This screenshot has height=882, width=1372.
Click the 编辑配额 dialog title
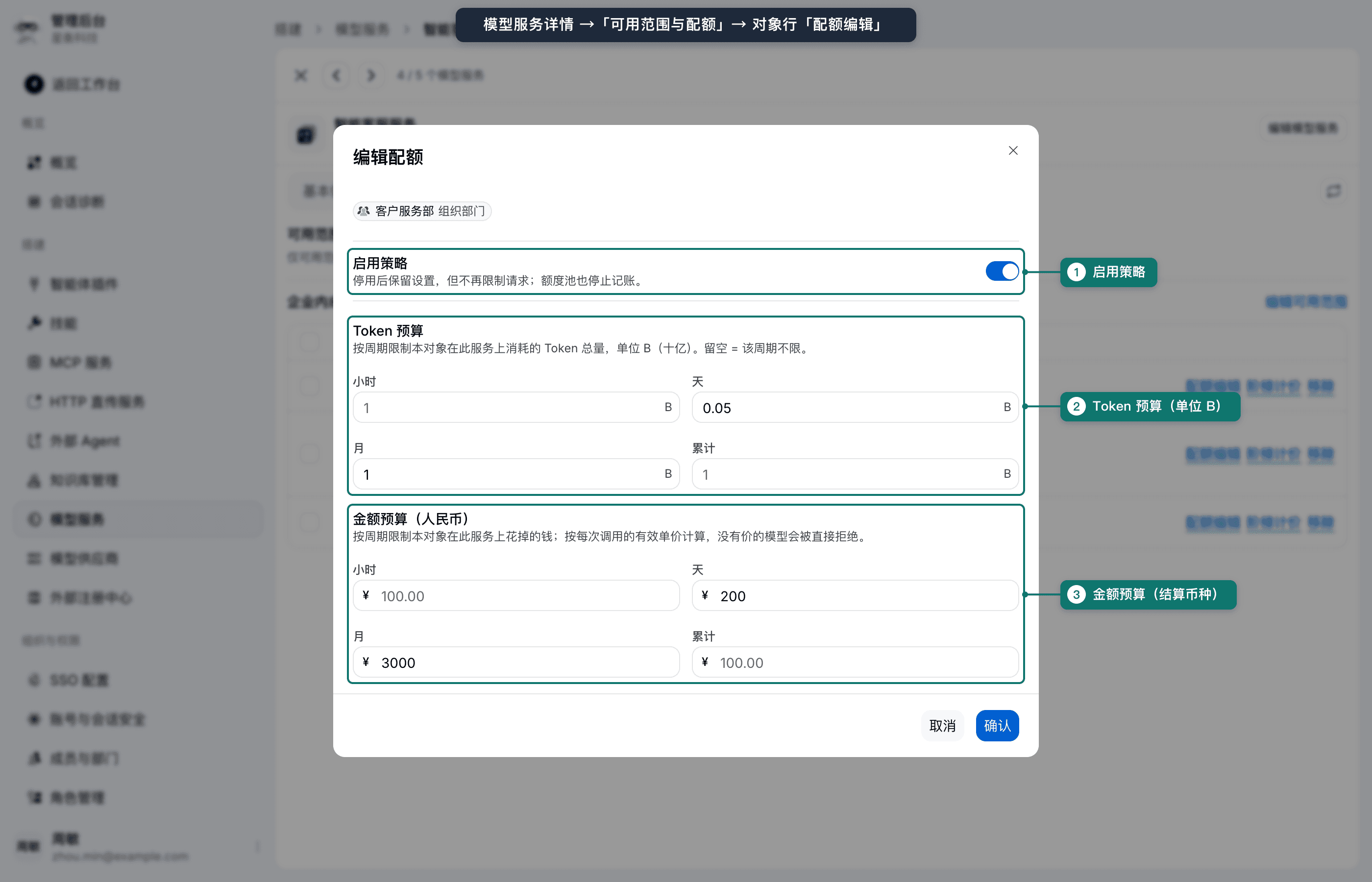[388, 157]
